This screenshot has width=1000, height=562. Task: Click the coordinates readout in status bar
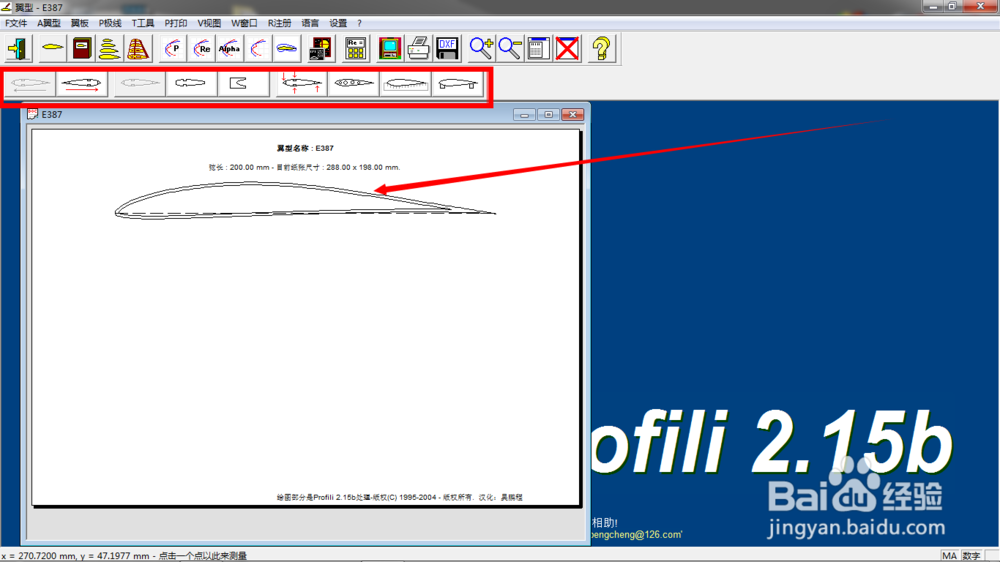[x=124, y=556]
